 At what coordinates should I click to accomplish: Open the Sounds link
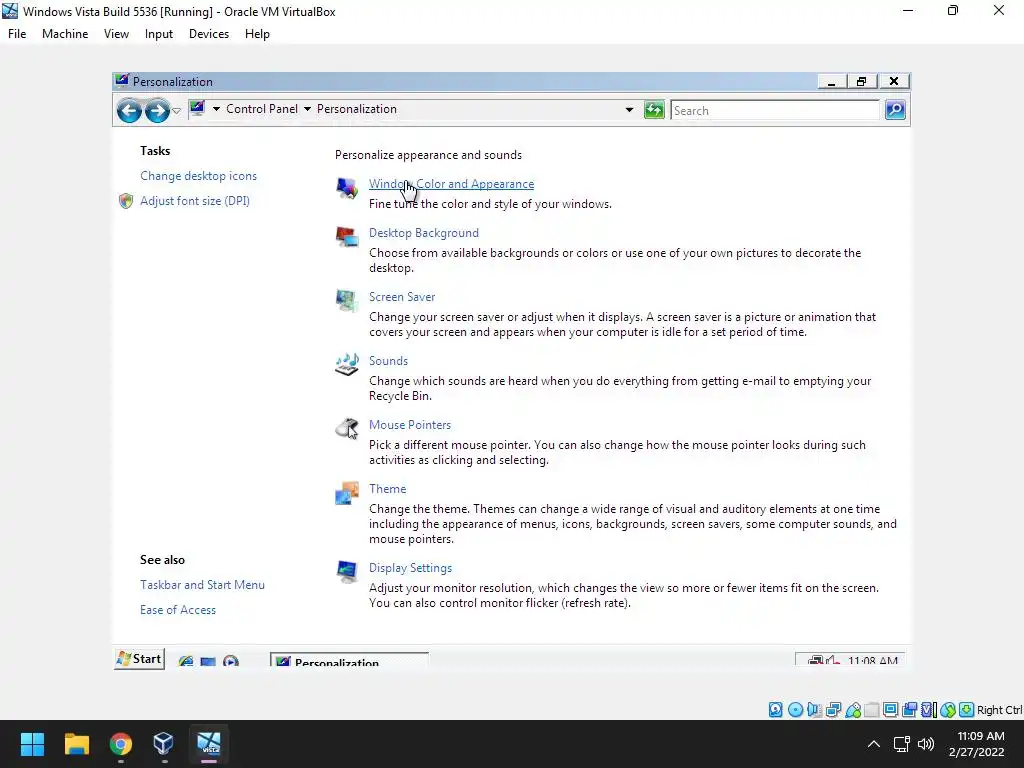pos(388,361)
